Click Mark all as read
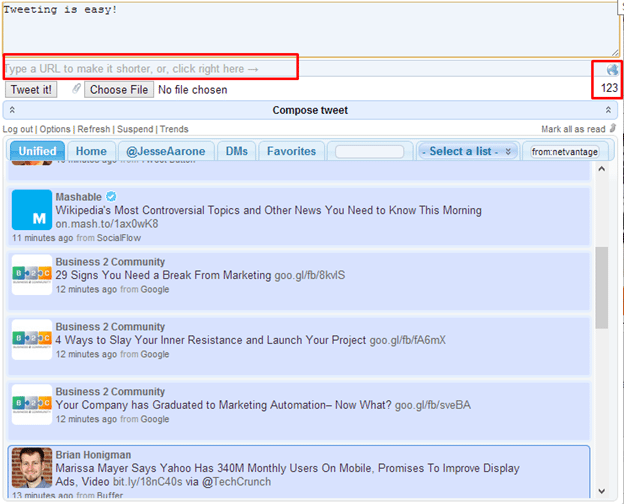624x504 pixels. click(x=573, y=129)
